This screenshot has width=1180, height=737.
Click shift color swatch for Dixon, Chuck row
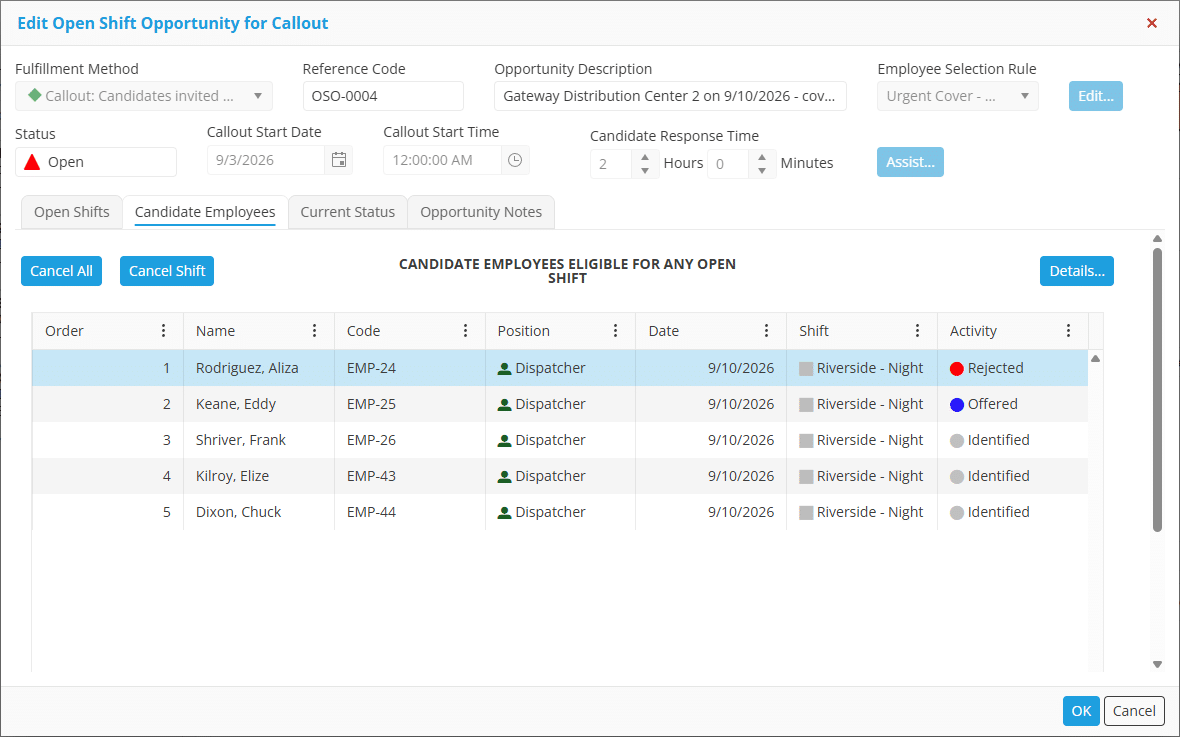806,513
